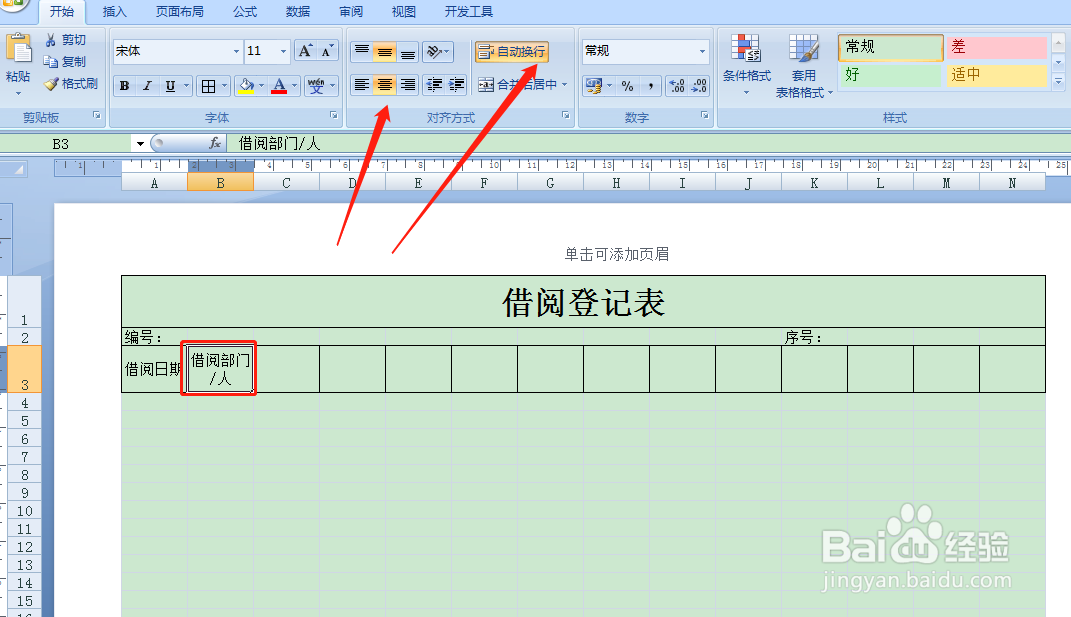The width and height of the screenshot is (1071, 617).
Task: Increase indent icon
Action: [x=456, y=85]
